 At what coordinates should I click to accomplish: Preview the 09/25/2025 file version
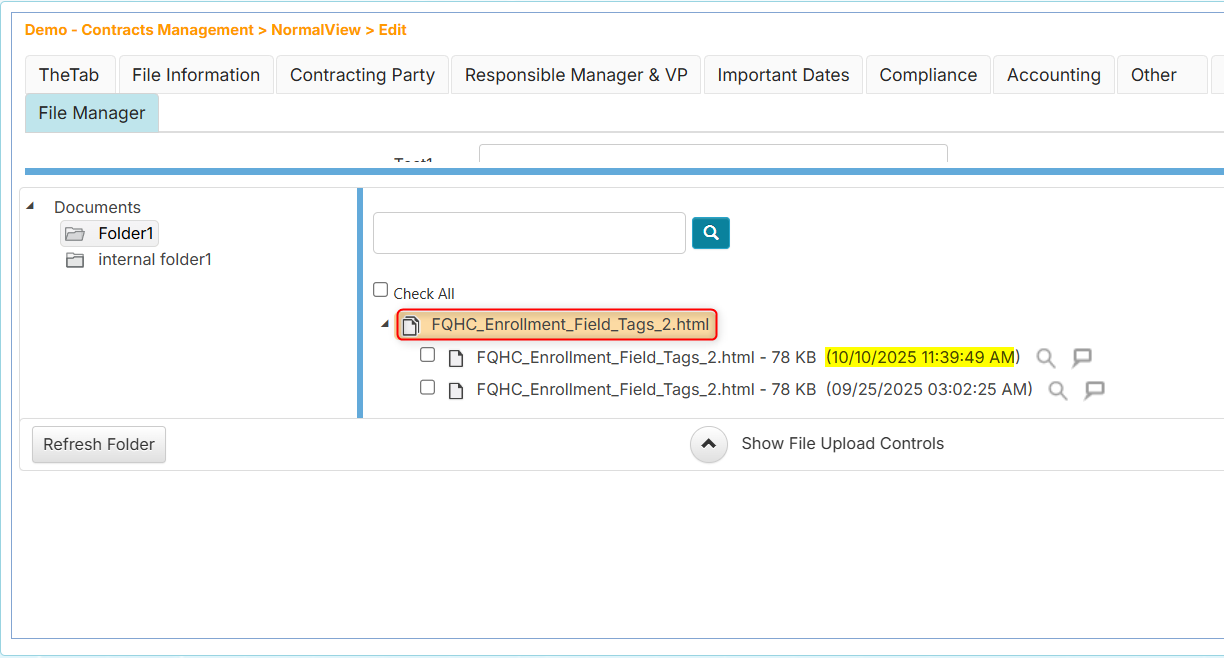pyautogui.click(x=1058, y=390)
